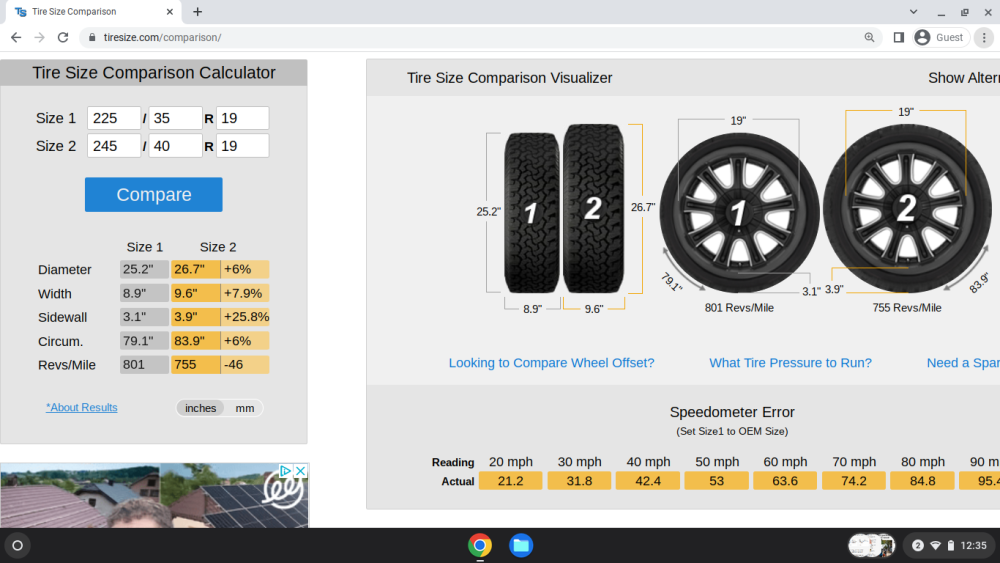
Task: Select actual speed 42.4 cell
Action: click(x=648, y=481)
